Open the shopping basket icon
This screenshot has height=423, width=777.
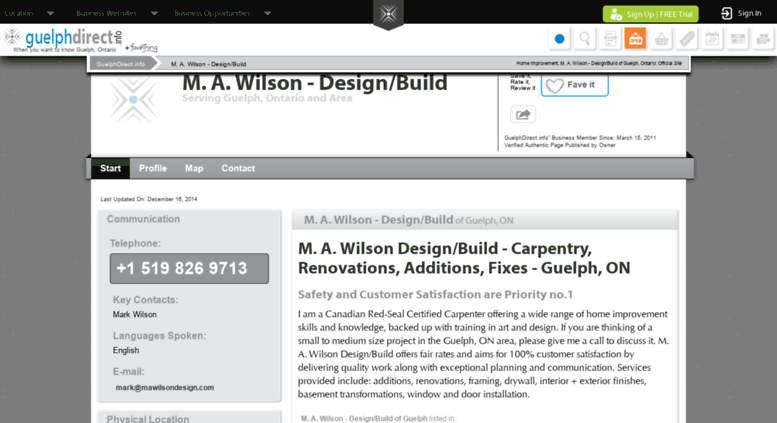662,39
